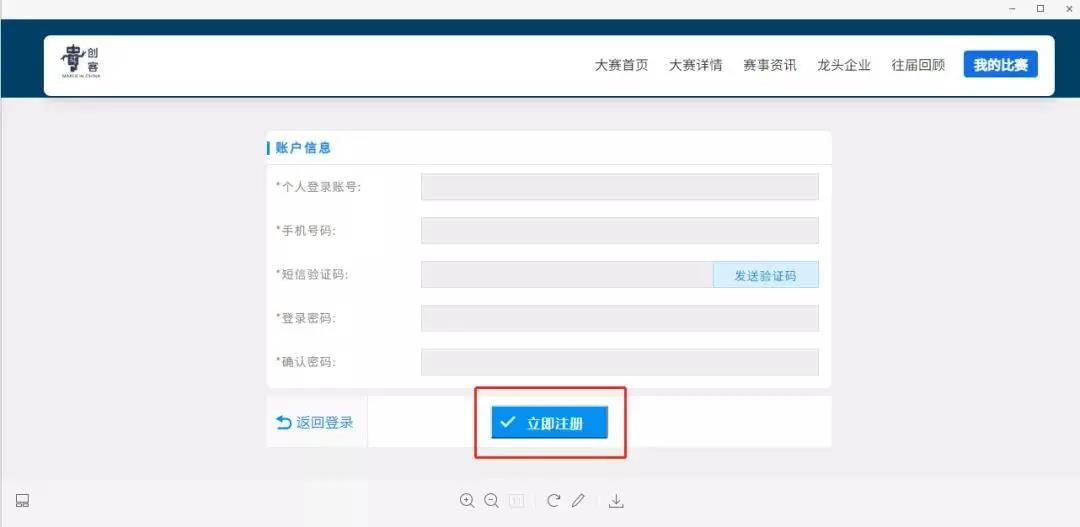Screen dimensions: 1080x527
Task: Open the 龙头企业 navigation item
Action: tap(843, 65)
